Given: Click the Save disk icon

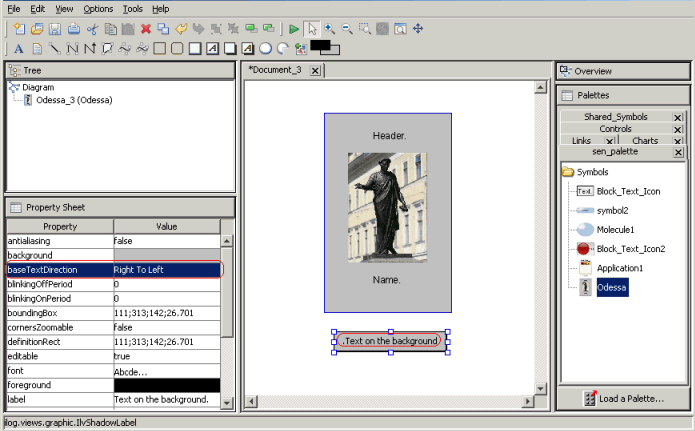Looking at the screenshot, I should point(56,29).
